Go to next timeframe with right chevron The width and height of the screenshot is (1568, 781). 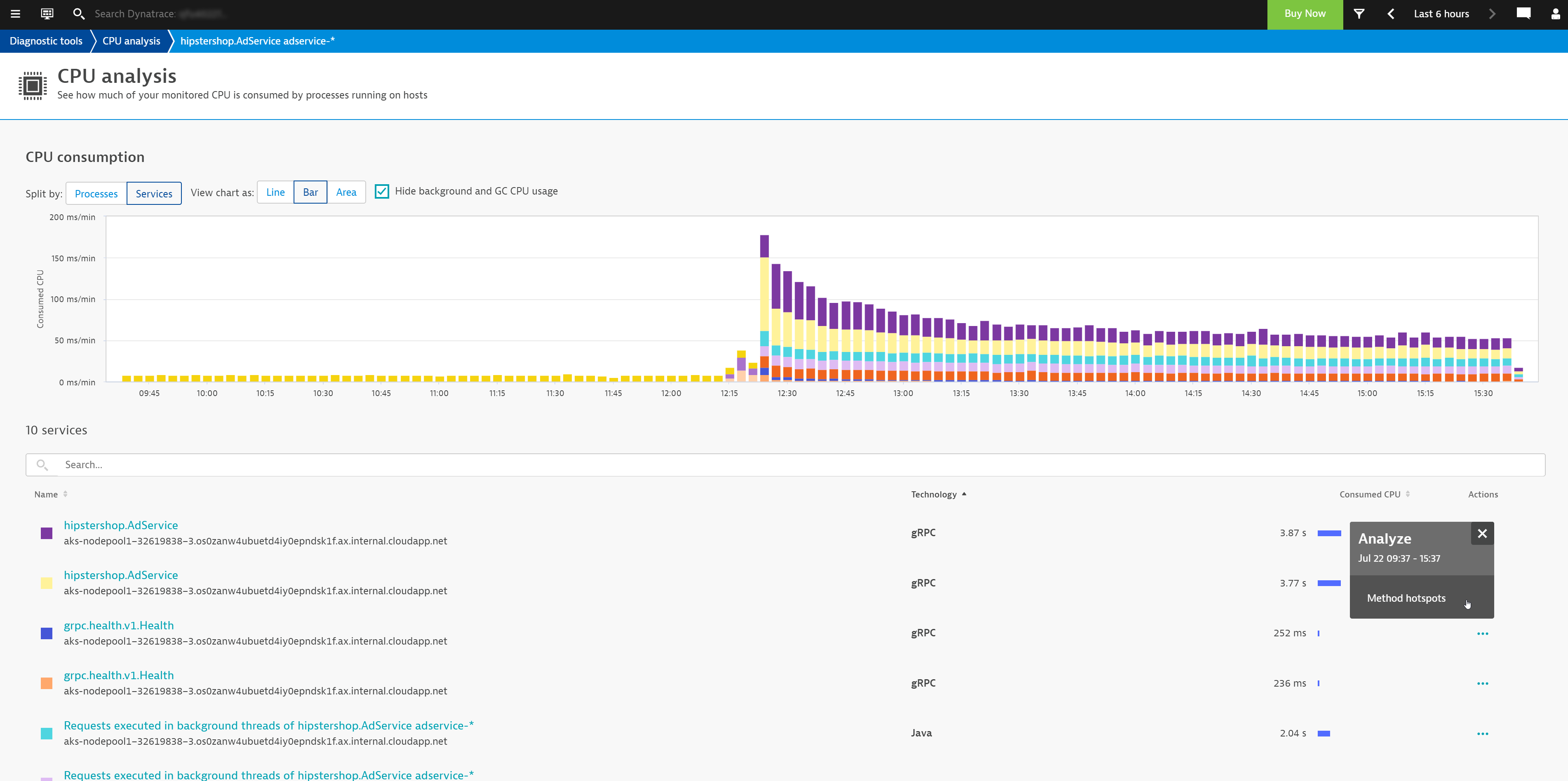pyautogui.click(x=1492, y=13)
